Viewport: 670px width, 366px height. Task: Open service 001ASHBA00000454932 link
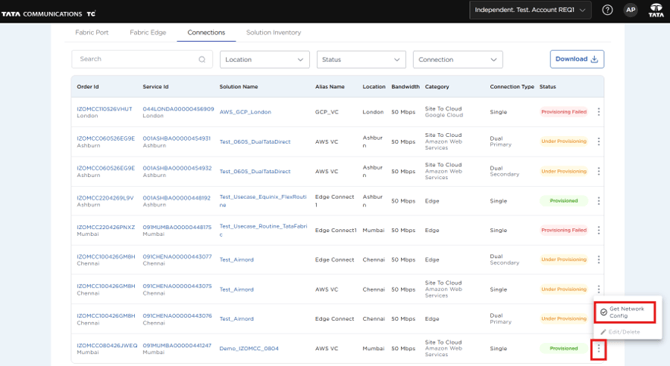point(177,168)
